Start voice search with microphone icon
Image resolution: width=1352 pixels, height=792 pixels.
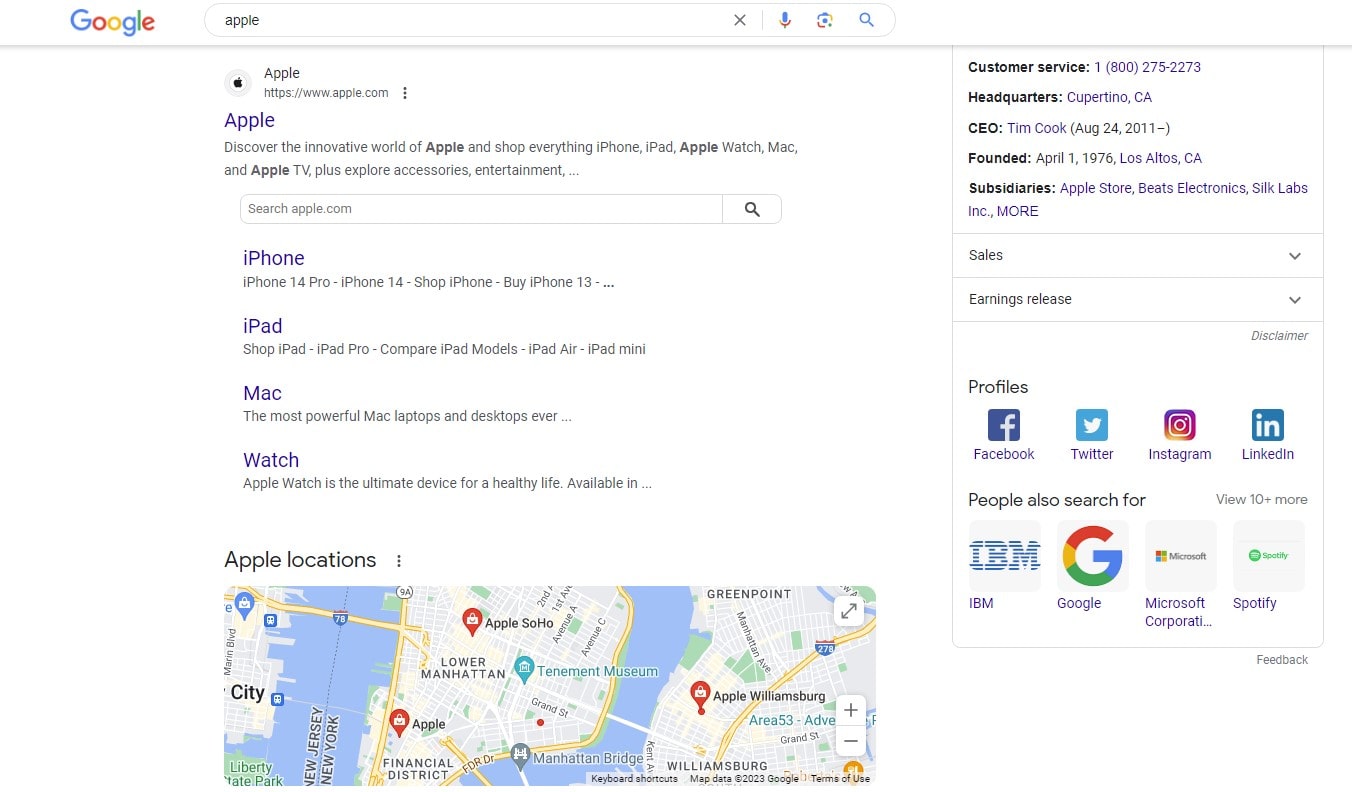pos(785,20)
